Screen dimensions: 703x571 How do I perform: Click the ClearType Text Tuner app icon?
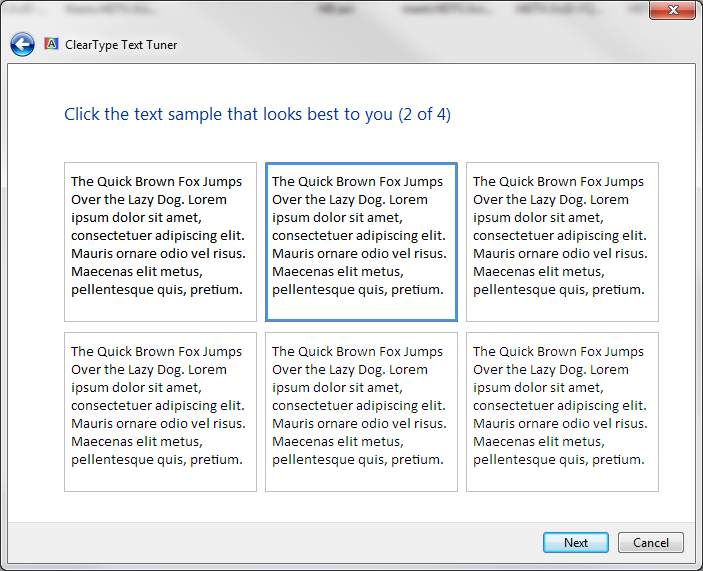[52, 45]
